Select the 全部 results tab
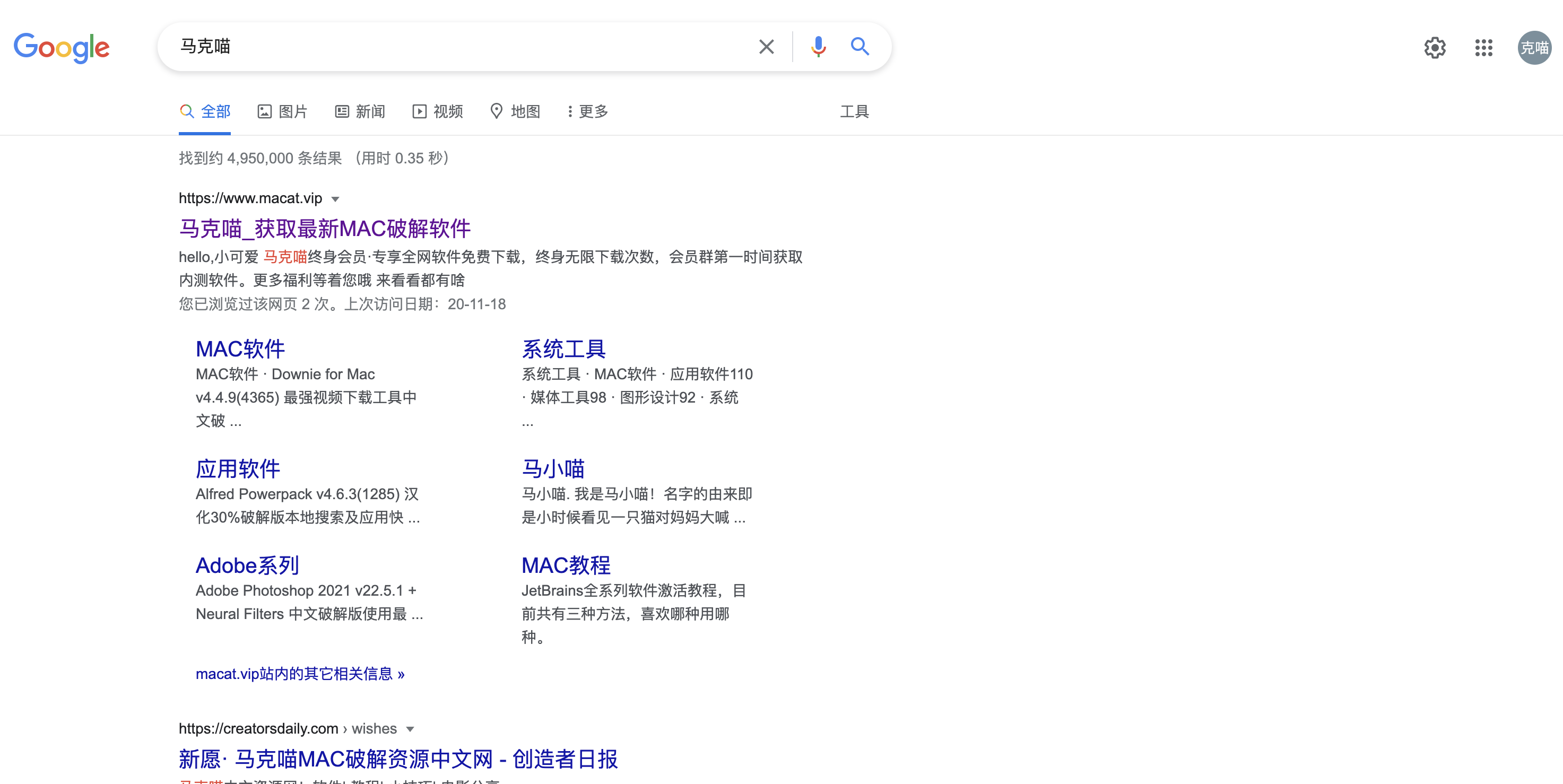The image size is (1563, 784). [x=204, y=111]
